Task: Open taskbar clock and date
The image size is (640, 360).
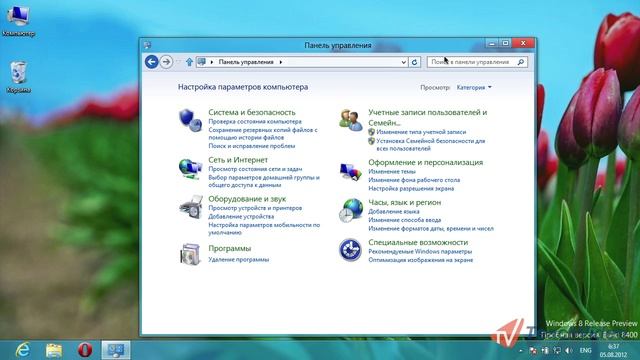Action: [x=614, y=350]
